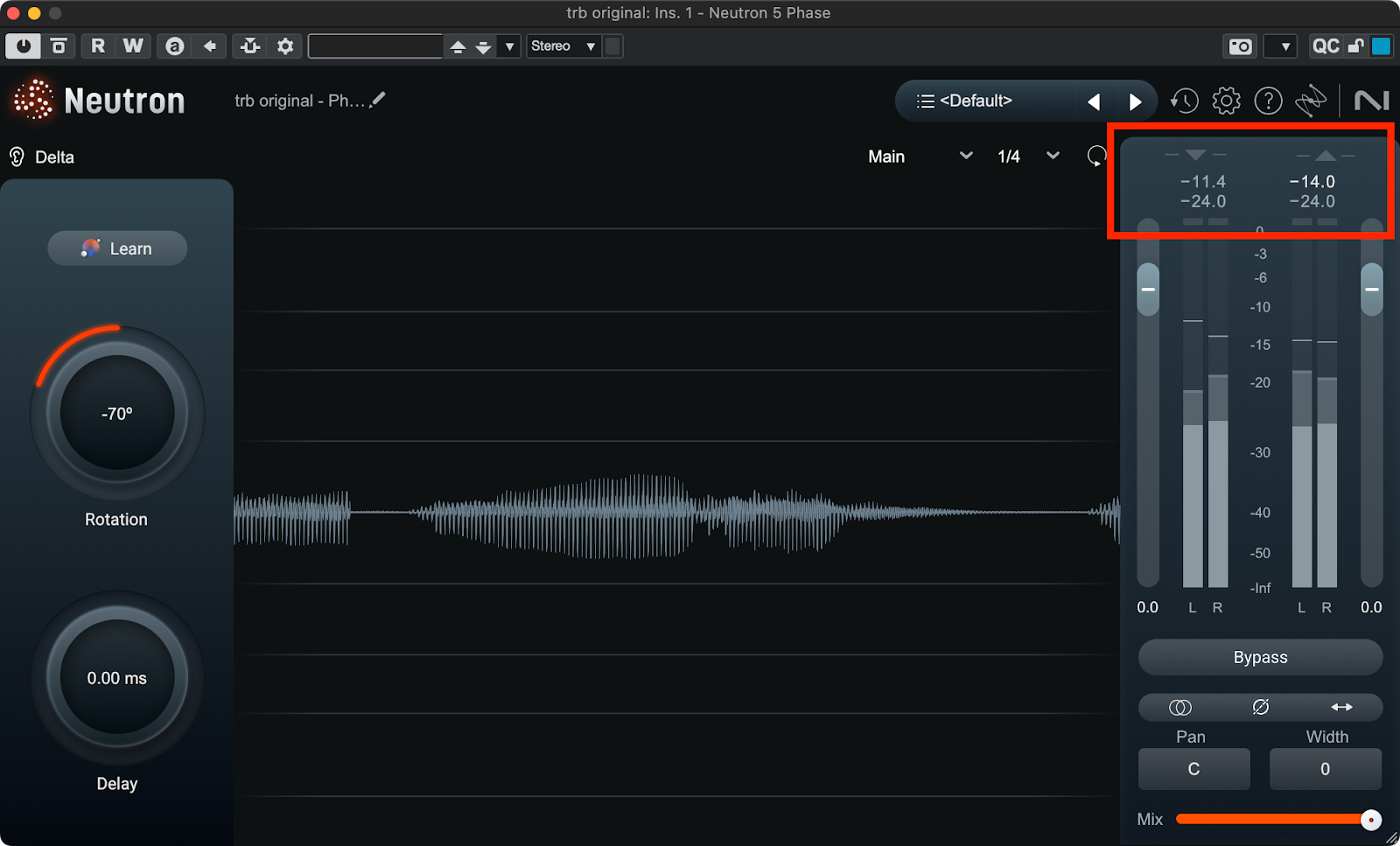Open the help question mark icon
This screenshot has width=1400, height=846.
tap(1268, 101)
